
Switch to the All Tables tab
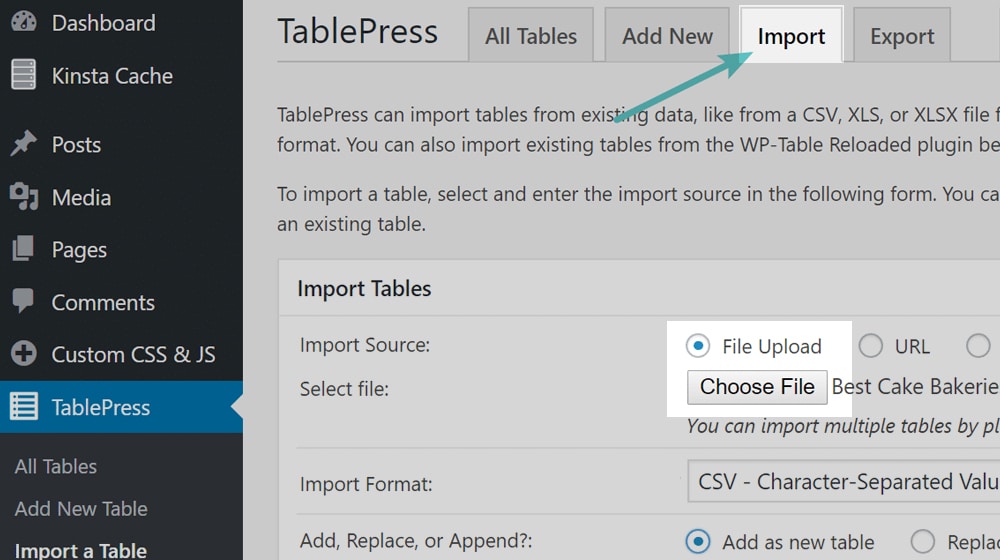(x=531, y=35)
